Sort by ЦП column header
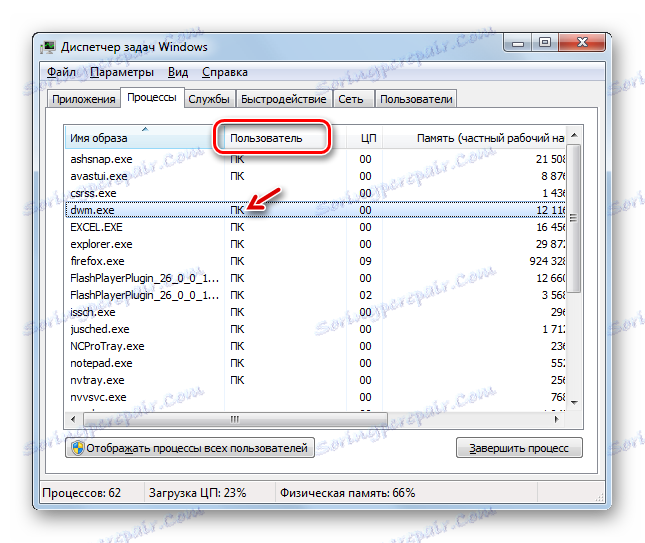Viewport: 645px width, 543px height. [364, 137]
